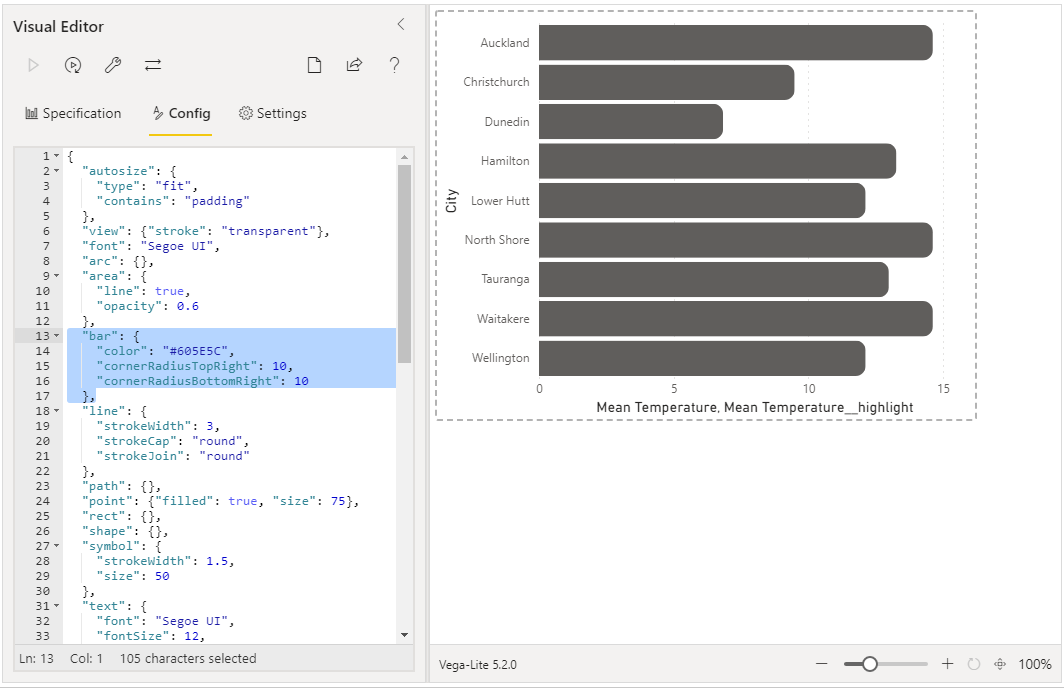Click the editor scrollbar up arrow
The width and height of the screenshot is (1064, 688).
[x=404, y=157]
